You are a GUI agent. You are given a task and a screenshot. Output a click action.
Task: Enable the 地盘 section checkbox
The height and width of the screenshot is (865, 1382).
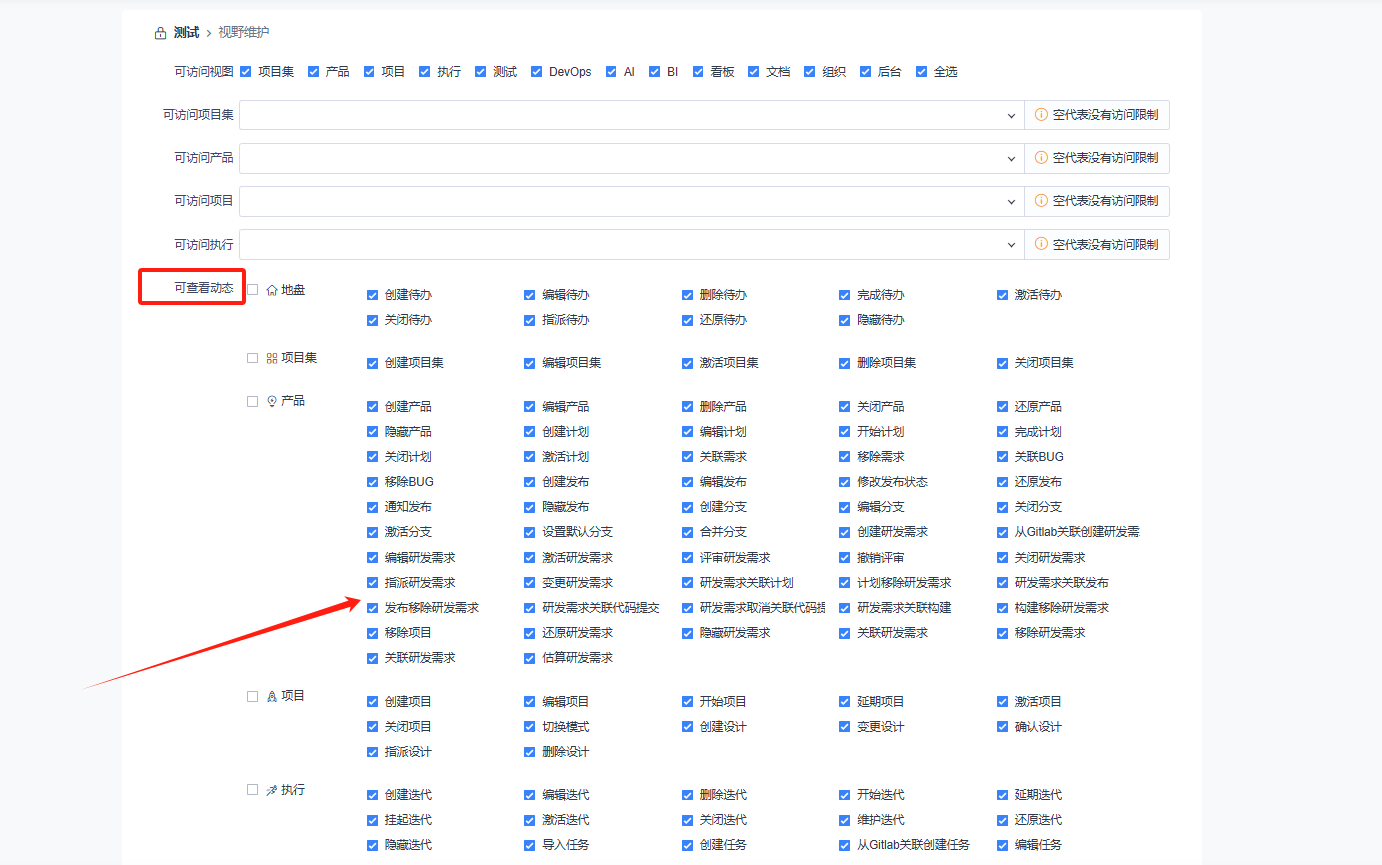[x=251, y=289]
